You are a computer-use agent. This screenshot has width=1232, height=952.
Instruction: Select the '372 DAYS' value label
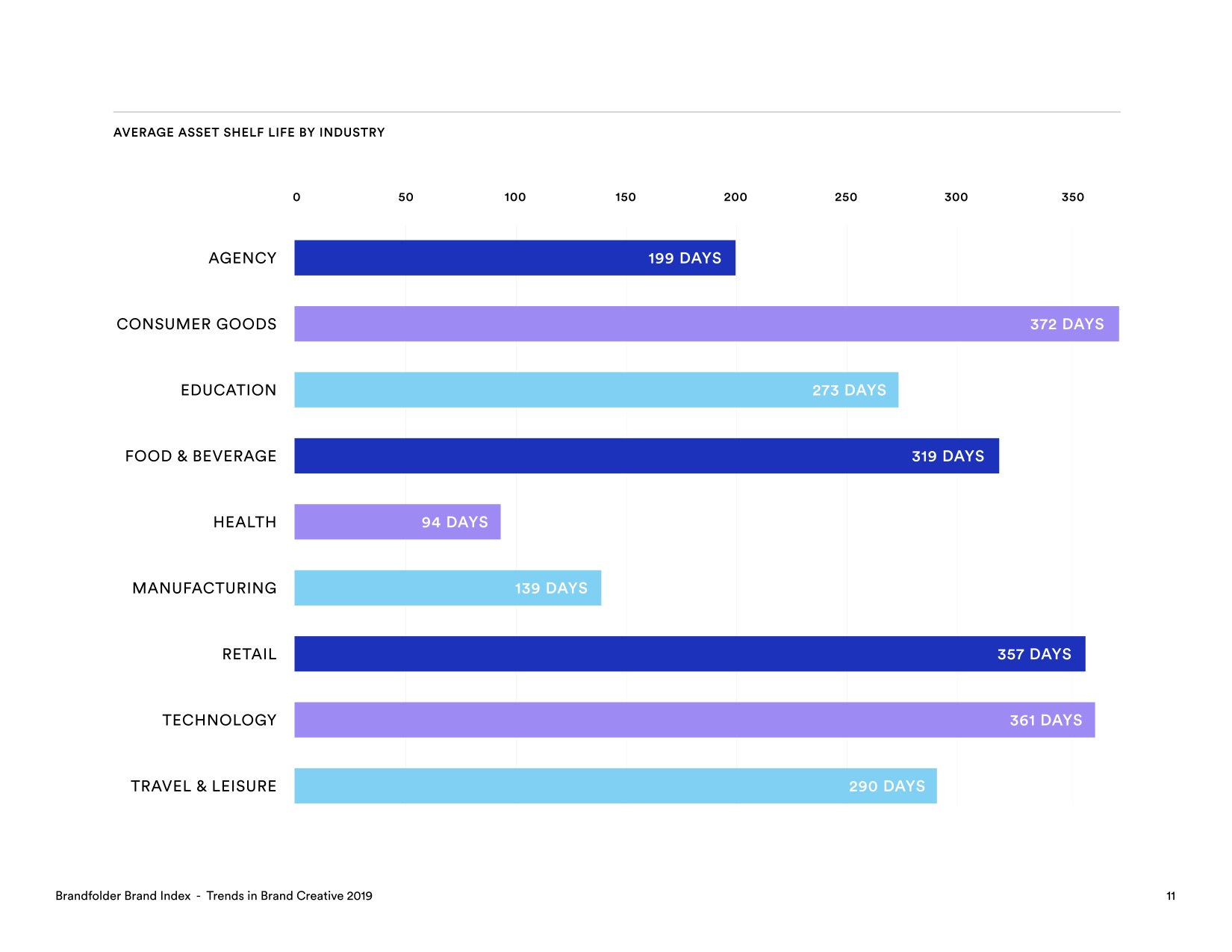pos(1067,324)
